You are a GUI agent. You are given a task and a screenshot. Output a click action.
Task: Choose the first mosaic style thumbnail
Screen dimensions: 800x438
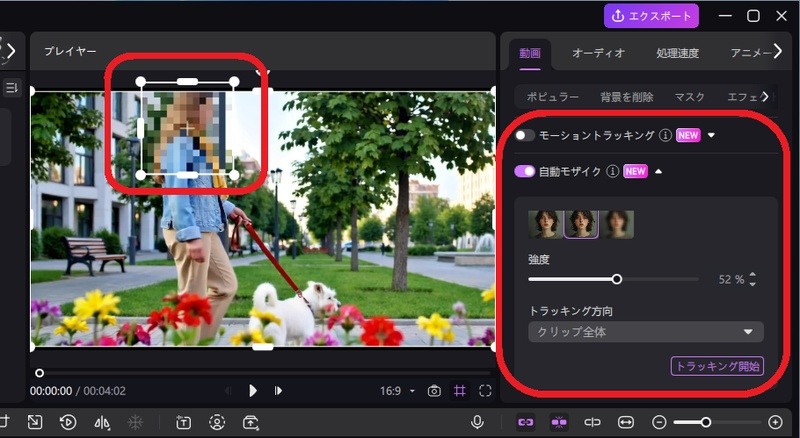click(545, 225)
